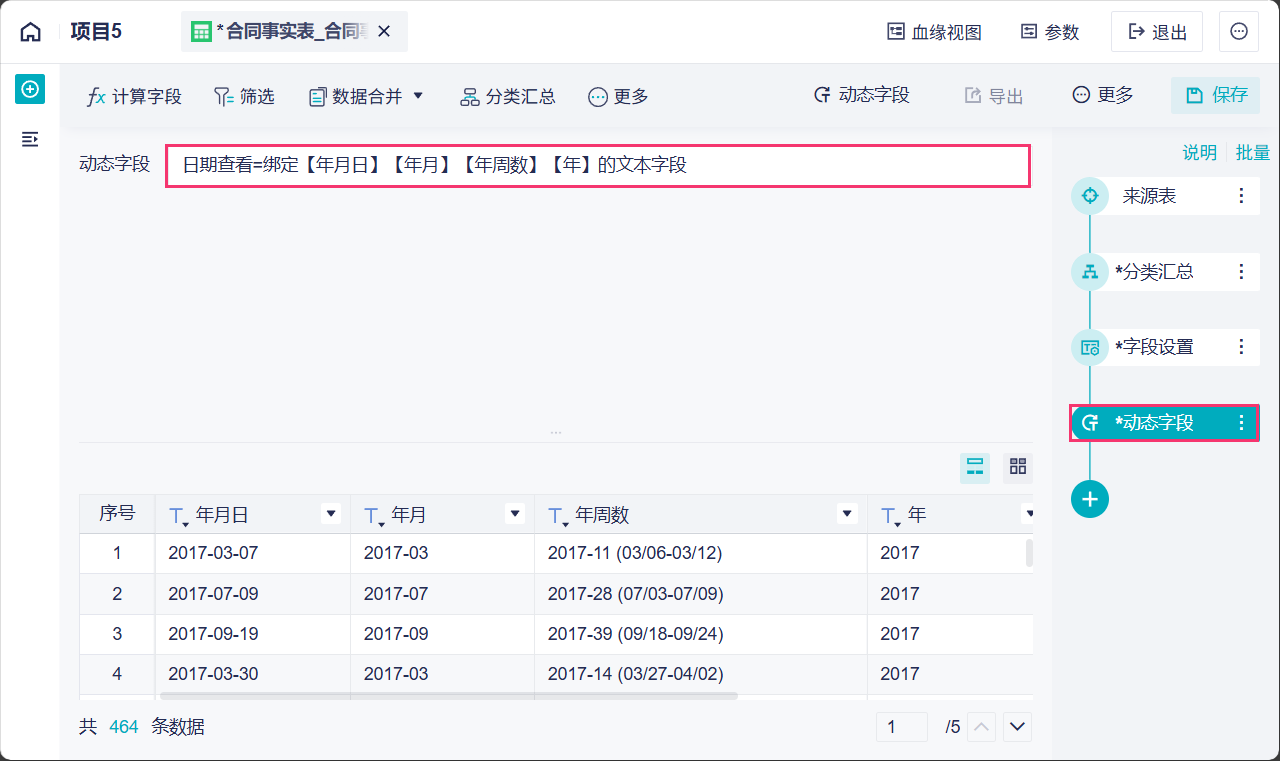Select cell 2017-39 (09/18-09/24)

(x=701, y=634)
